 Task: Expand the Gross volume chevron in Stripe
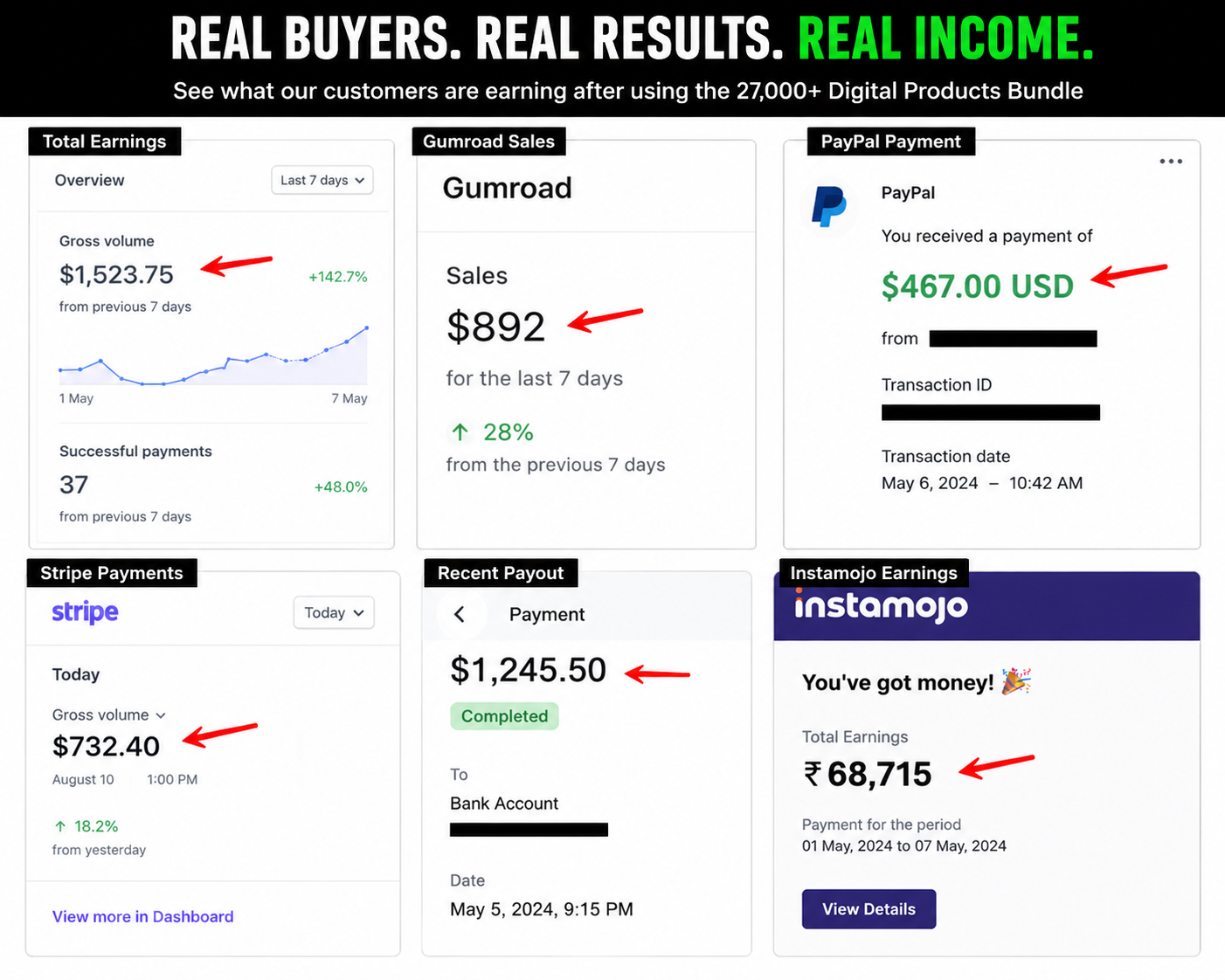(x=161, y=715)
